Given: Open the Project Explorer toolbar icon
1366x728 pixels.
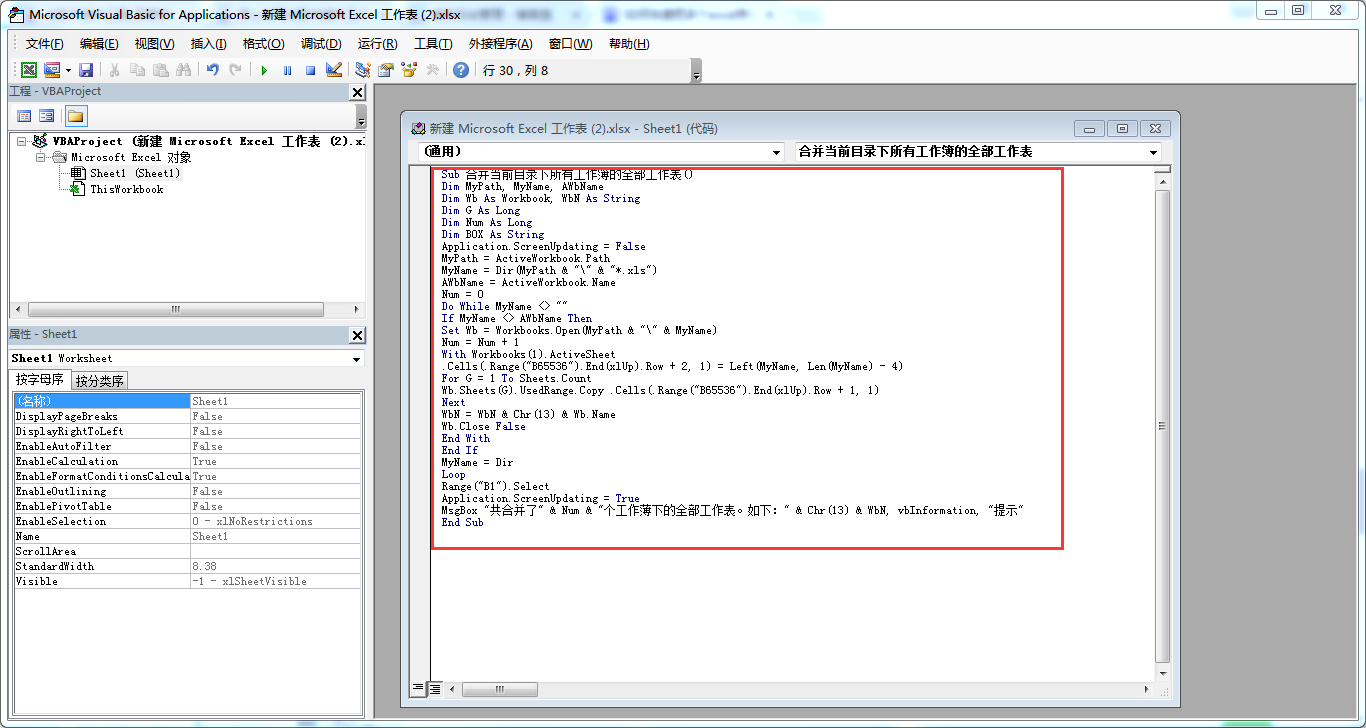Looking at the screenshot, I should pyautogui.click(x=362, y=70).
